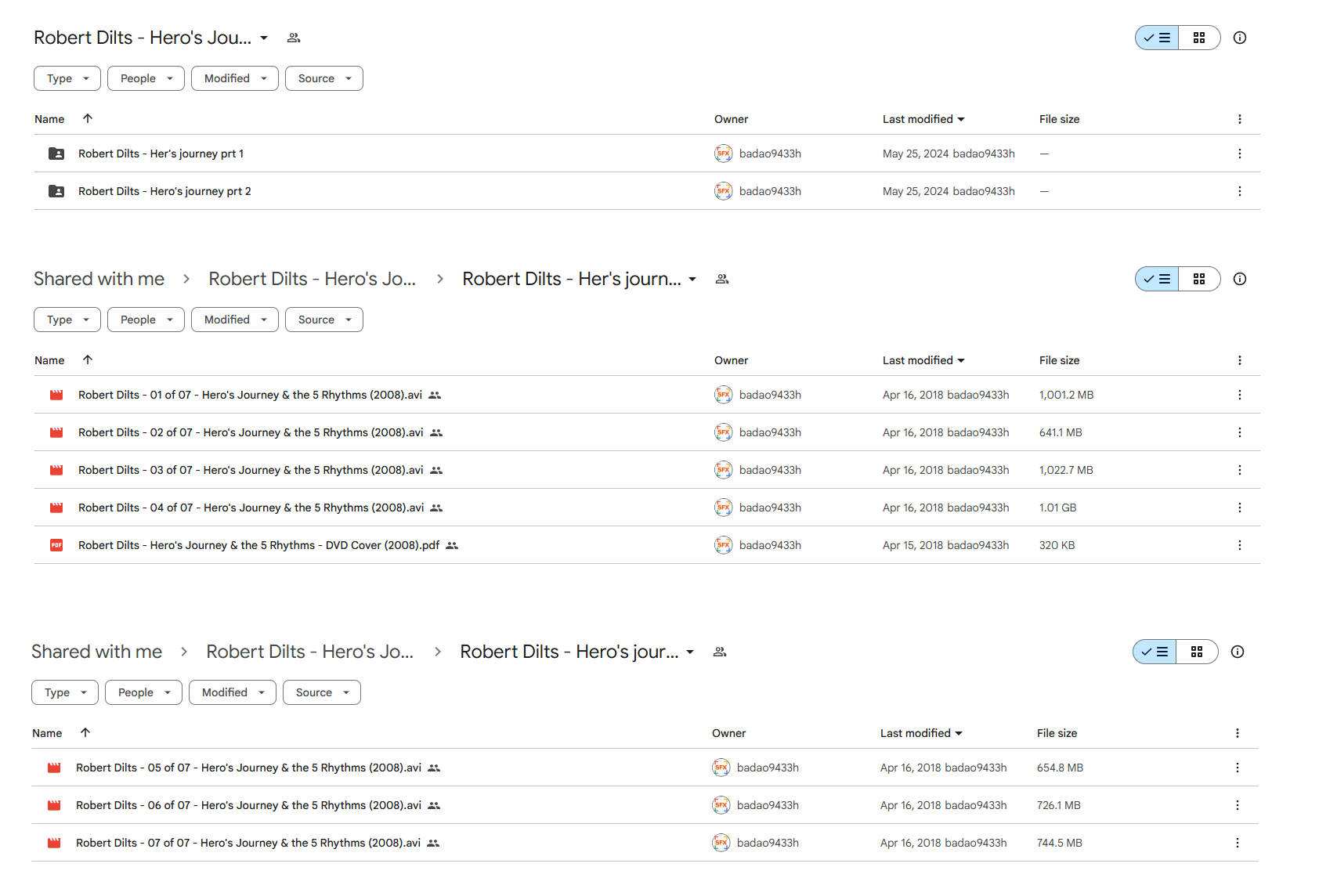This screenshot has height=896, width=1319.
Task: Open more options for the 02 of 07 video
Action: [x=1240, y=432]
